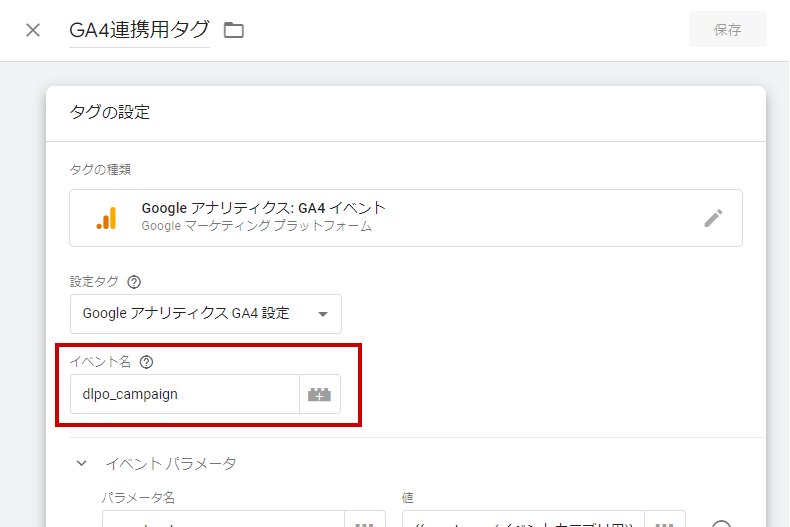Open help icon beside イベント名
The width and height of the screenshot is (790, 527).
click(146, 362)
